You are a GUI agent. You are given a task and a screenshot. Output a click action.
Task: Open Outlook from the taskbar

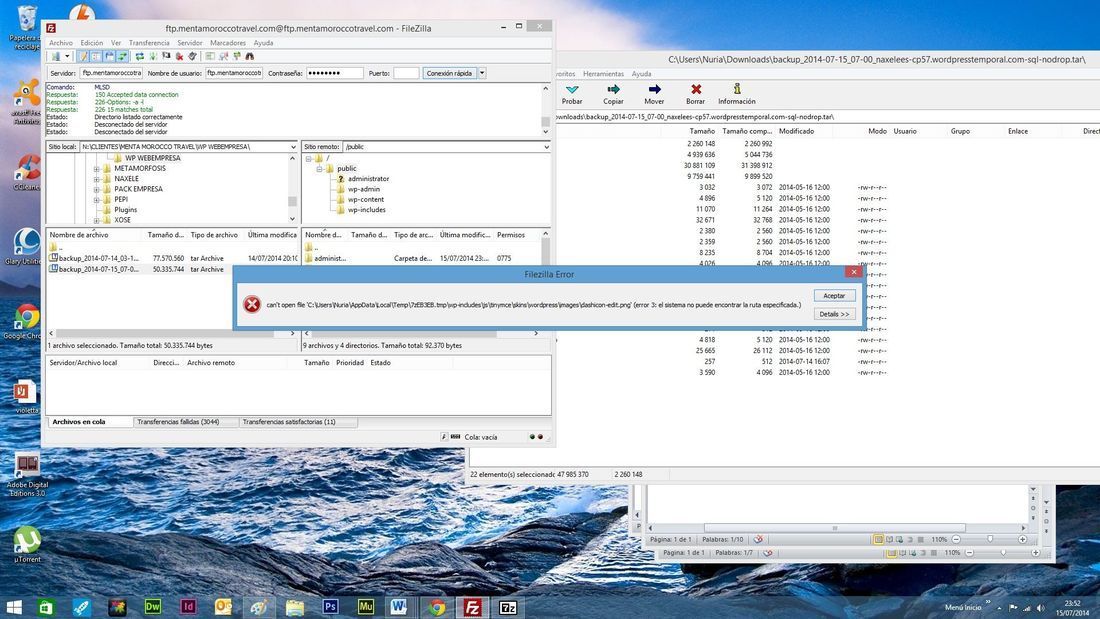click(x=223, y=606)
